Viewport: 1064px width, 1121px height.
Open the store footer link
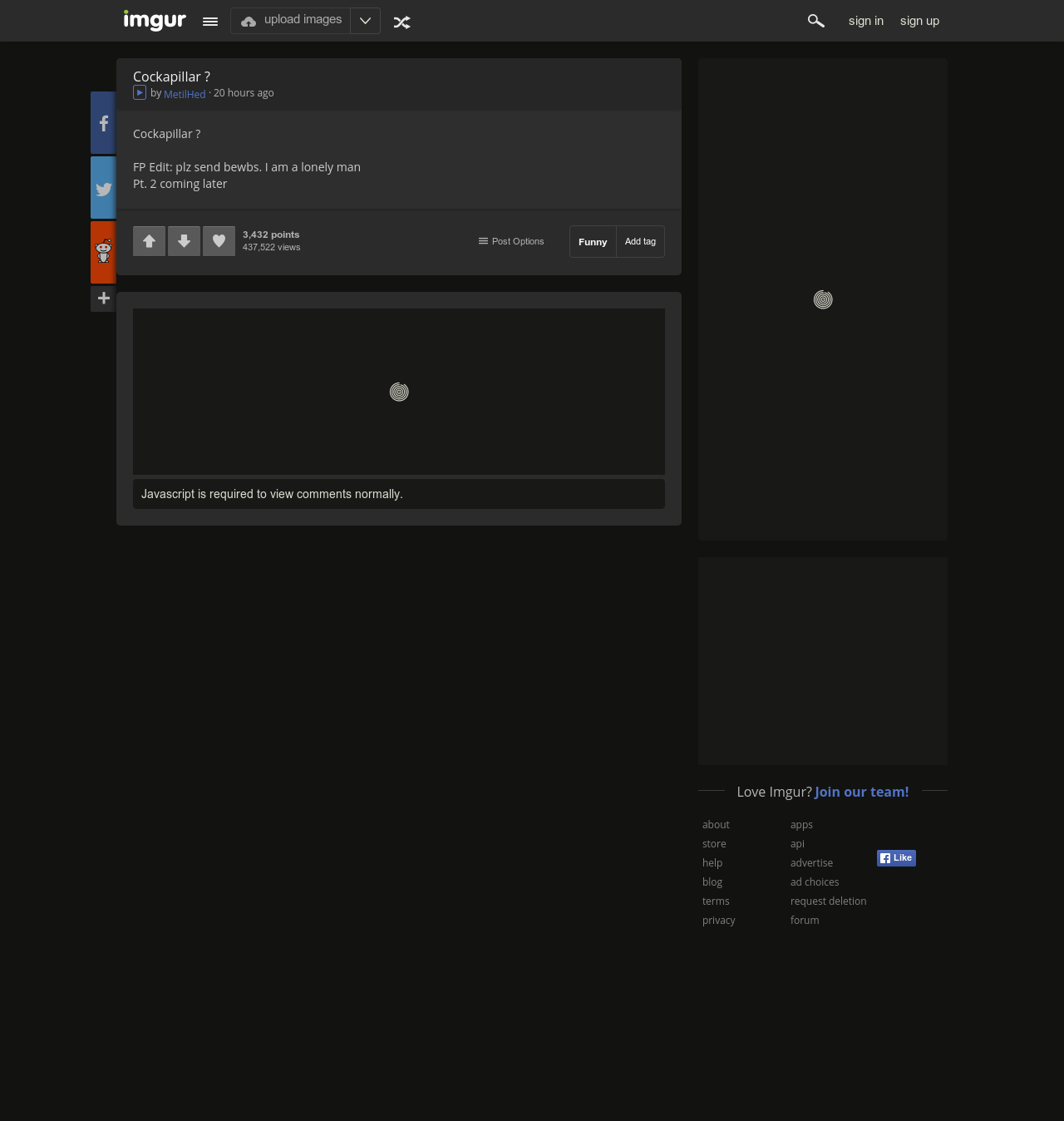(714, 844)
